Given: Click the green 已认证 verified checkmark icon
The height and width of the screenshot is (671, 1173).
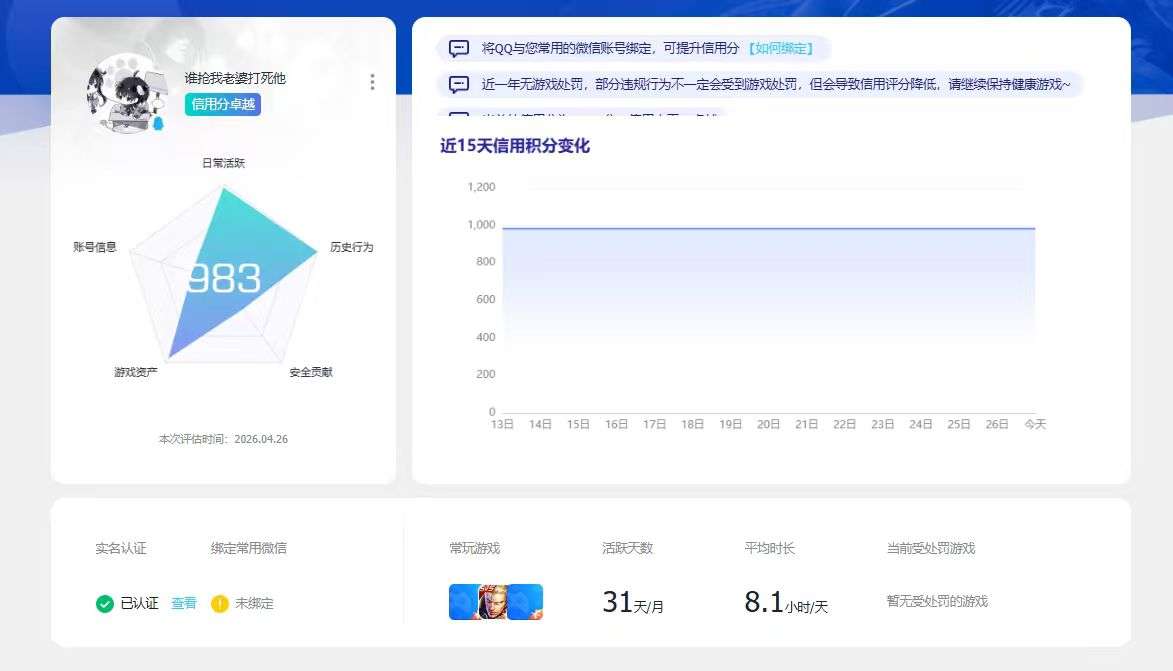Looking at the screenshot, I should (x=105, y=604).
